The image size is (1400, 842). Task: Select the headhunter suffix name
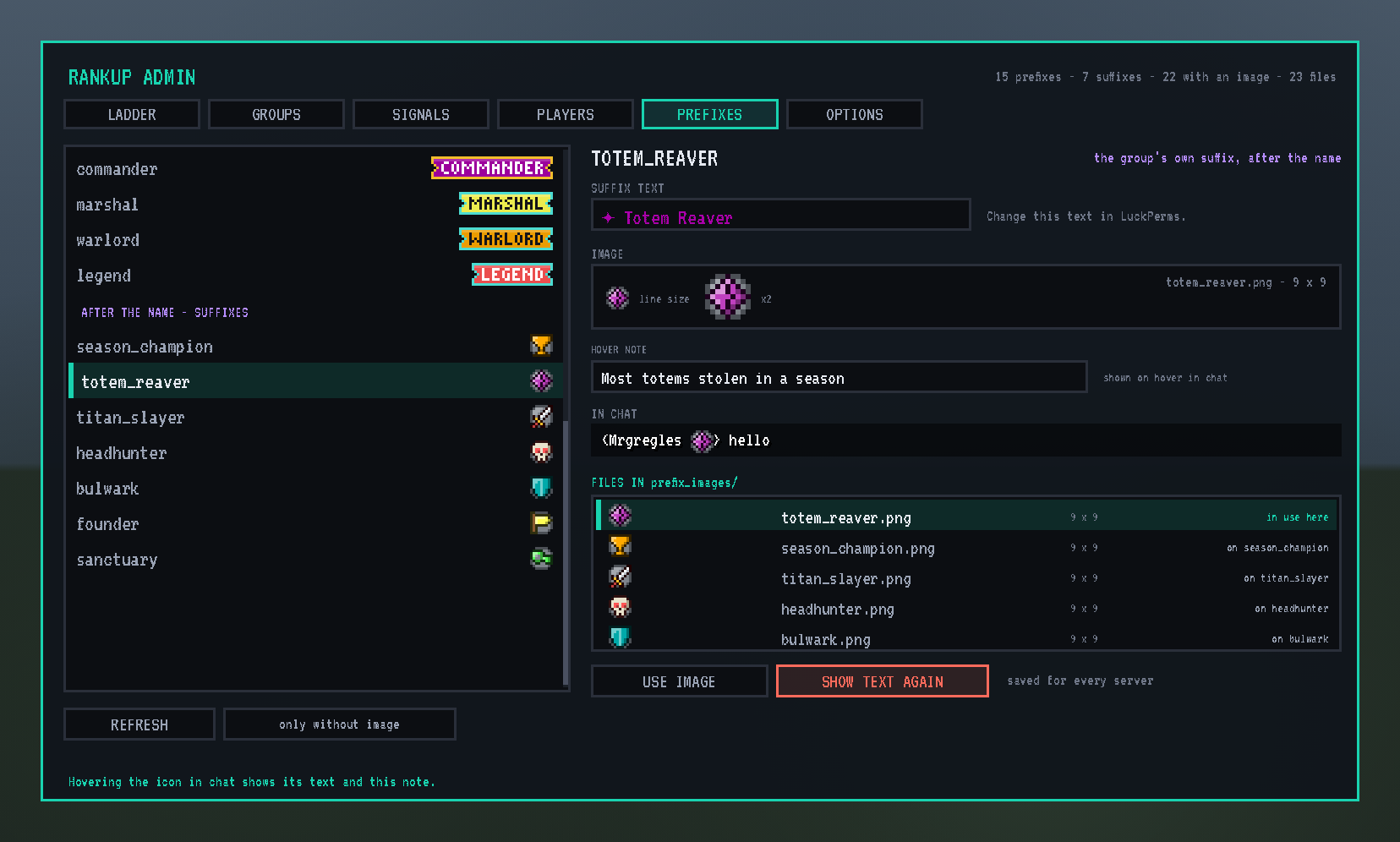tap(122, 453)
